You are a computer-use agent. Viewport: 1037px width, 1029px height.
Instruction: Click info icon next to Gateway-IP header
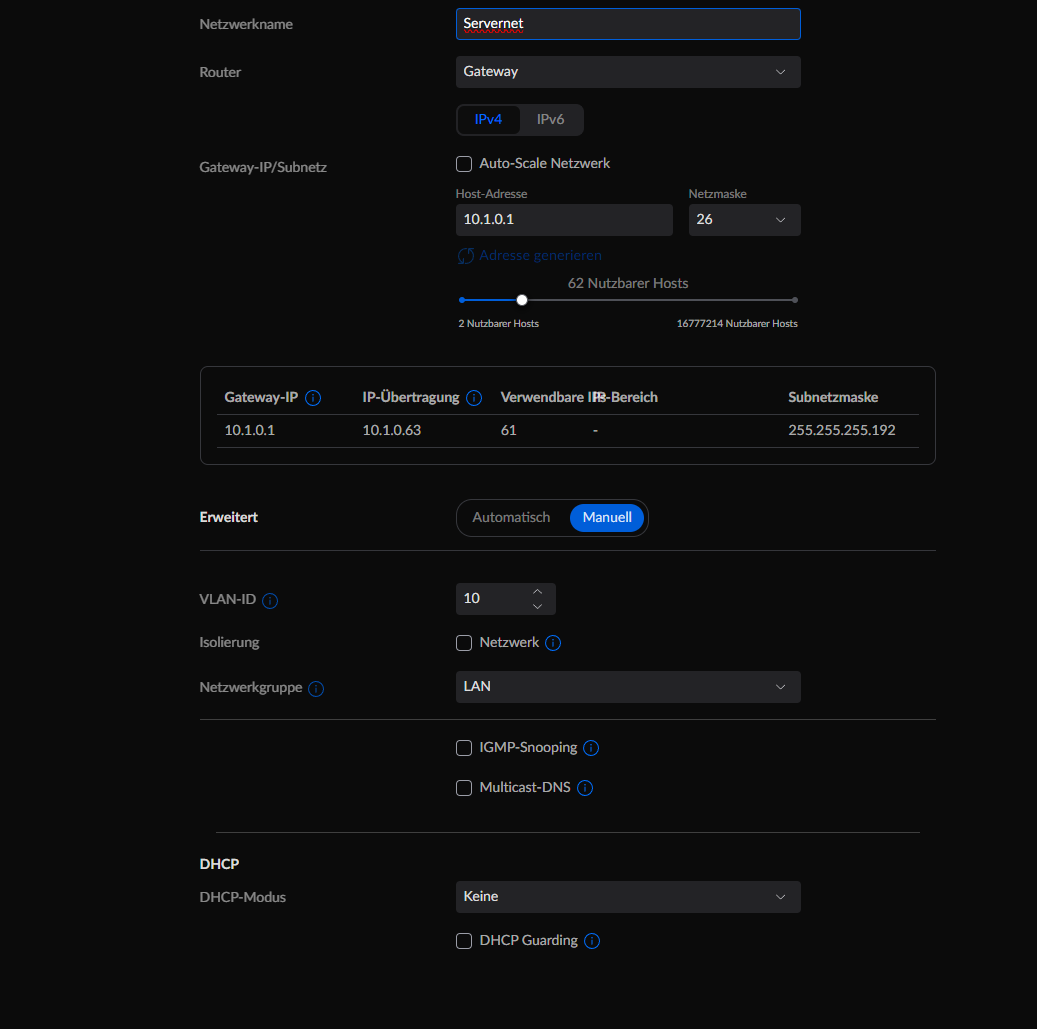pos(313,397)
